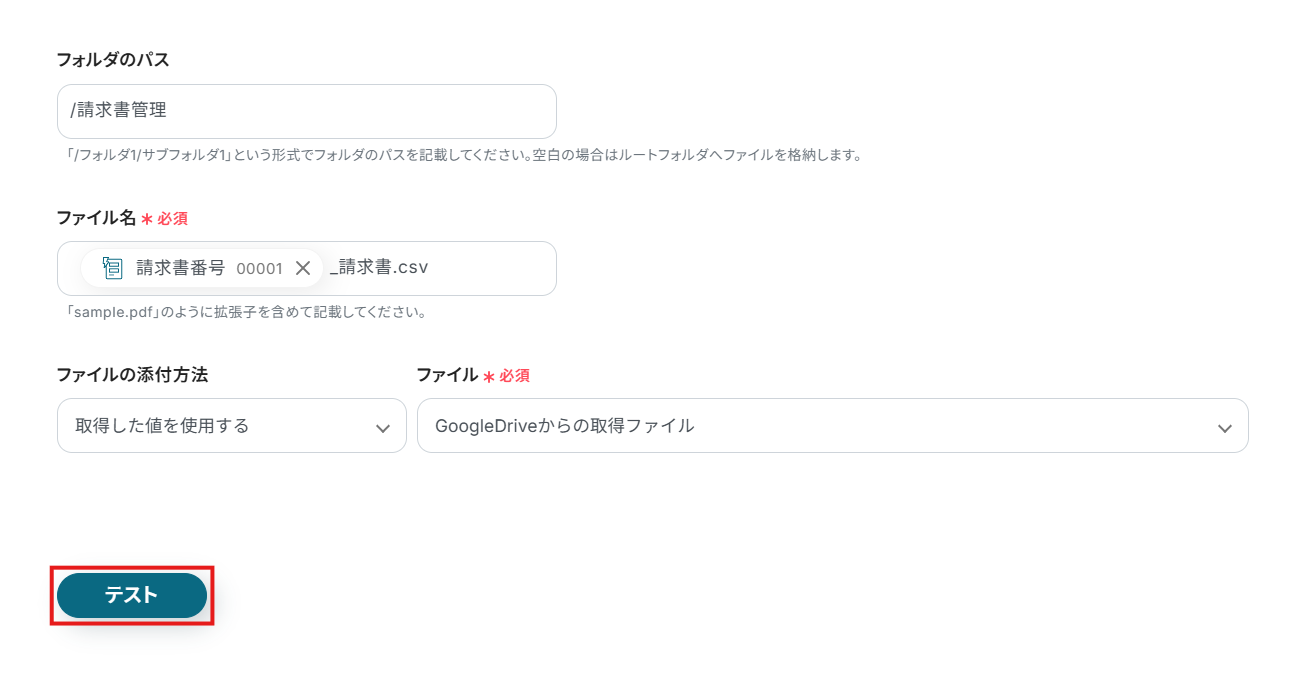Click the 必須 marker next to ファイル

(x=514, y=376)
